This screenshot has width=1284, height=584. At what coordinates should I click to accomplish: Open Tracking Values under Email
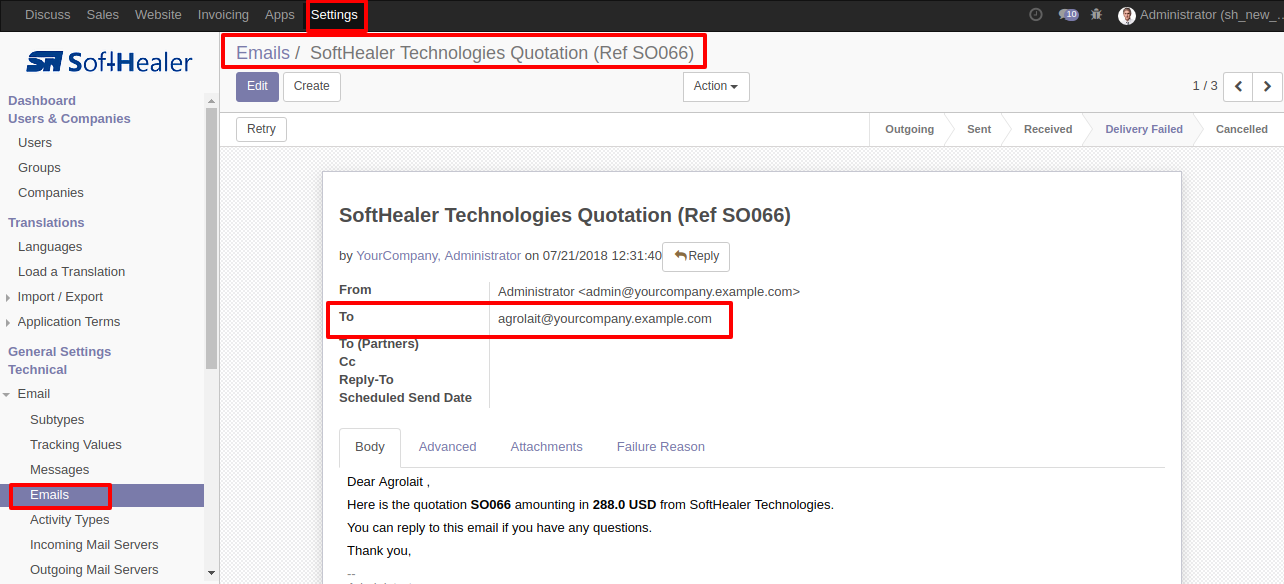tap(76, 445)
